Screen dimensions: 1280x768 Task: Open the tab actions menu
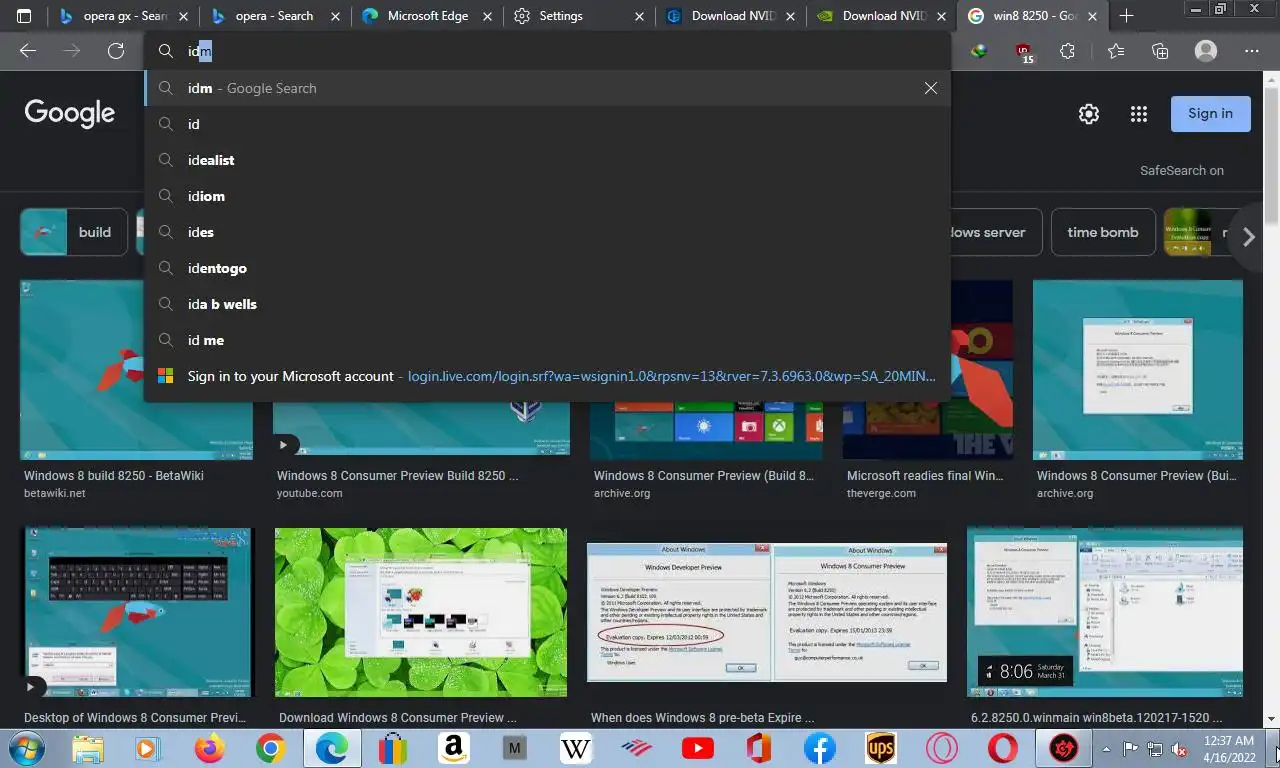click(x=24, y=16)
